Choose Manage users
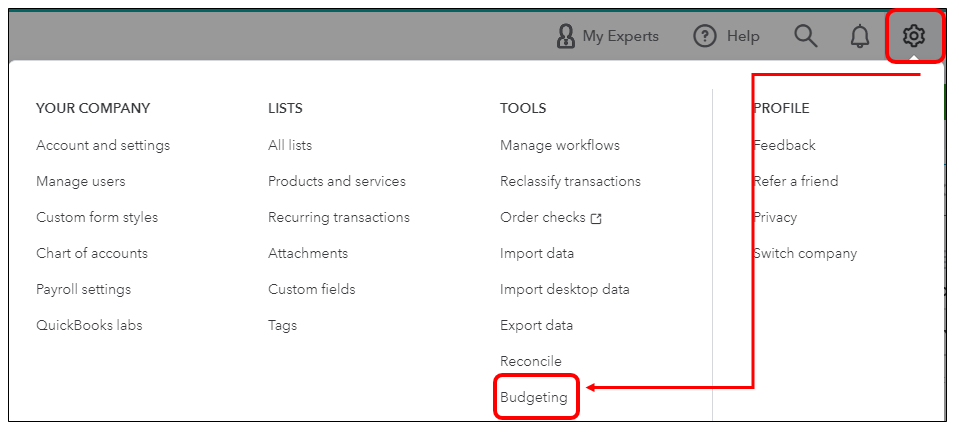This screenshot has height=435, width=959. pos(81,182)
